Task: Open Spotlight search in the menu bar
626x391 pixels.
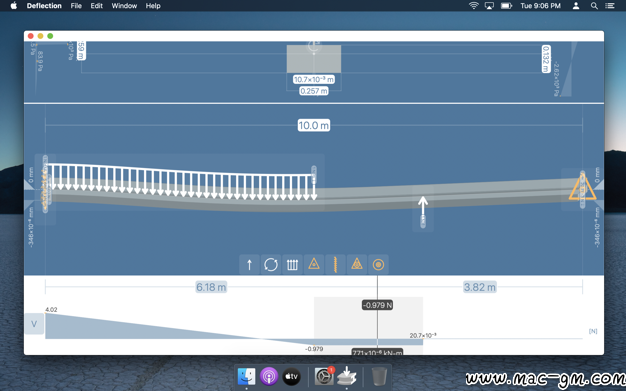Action: (x=594, y=6)
